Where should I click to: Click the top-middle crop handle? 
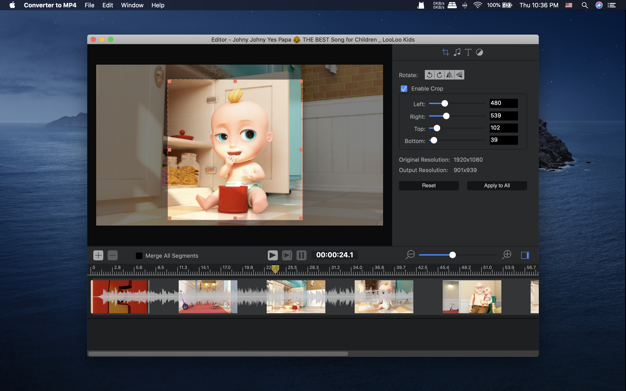tap(235, 81)
